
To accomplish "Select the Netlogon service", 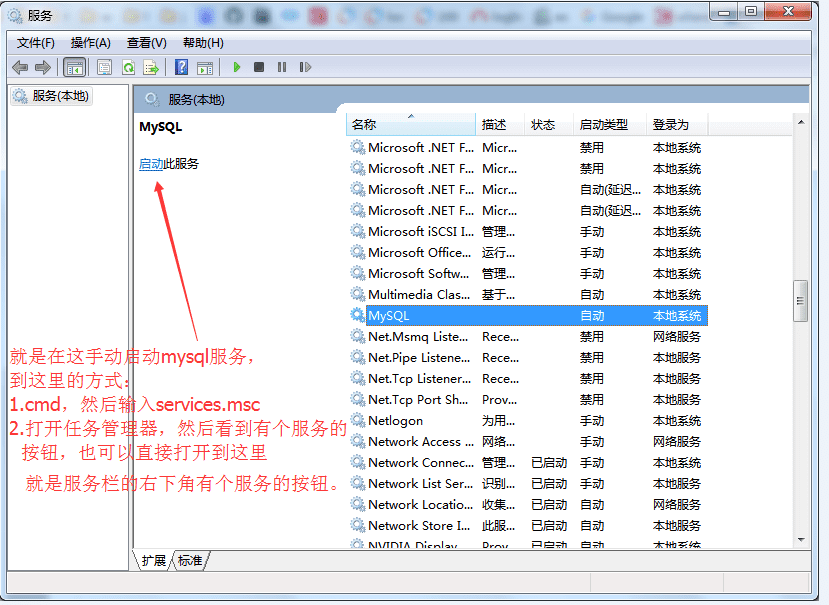I will 528,420.
